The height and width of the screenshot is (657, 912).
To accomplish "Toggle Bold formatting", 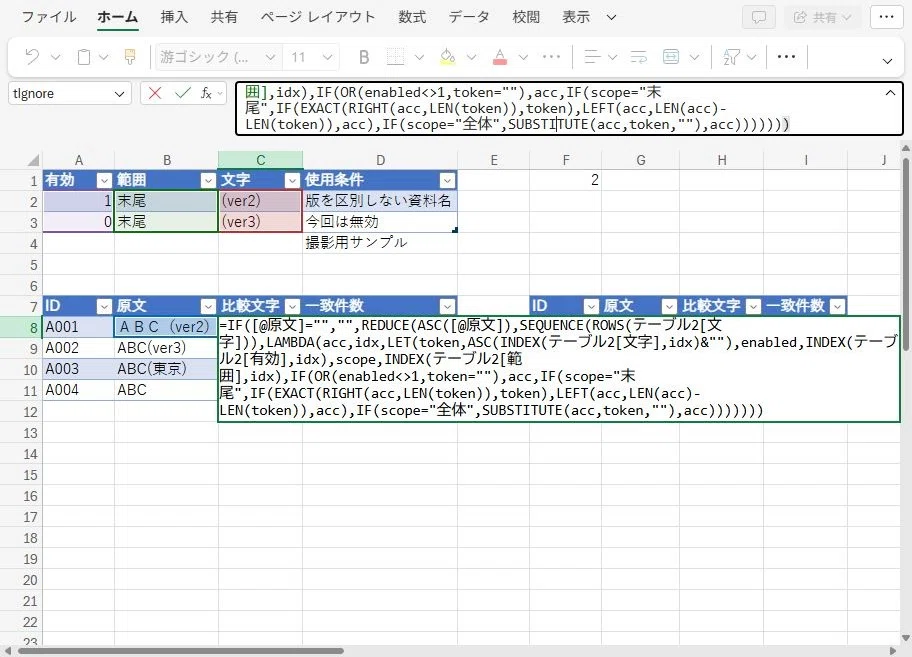I will coord(364,57).
